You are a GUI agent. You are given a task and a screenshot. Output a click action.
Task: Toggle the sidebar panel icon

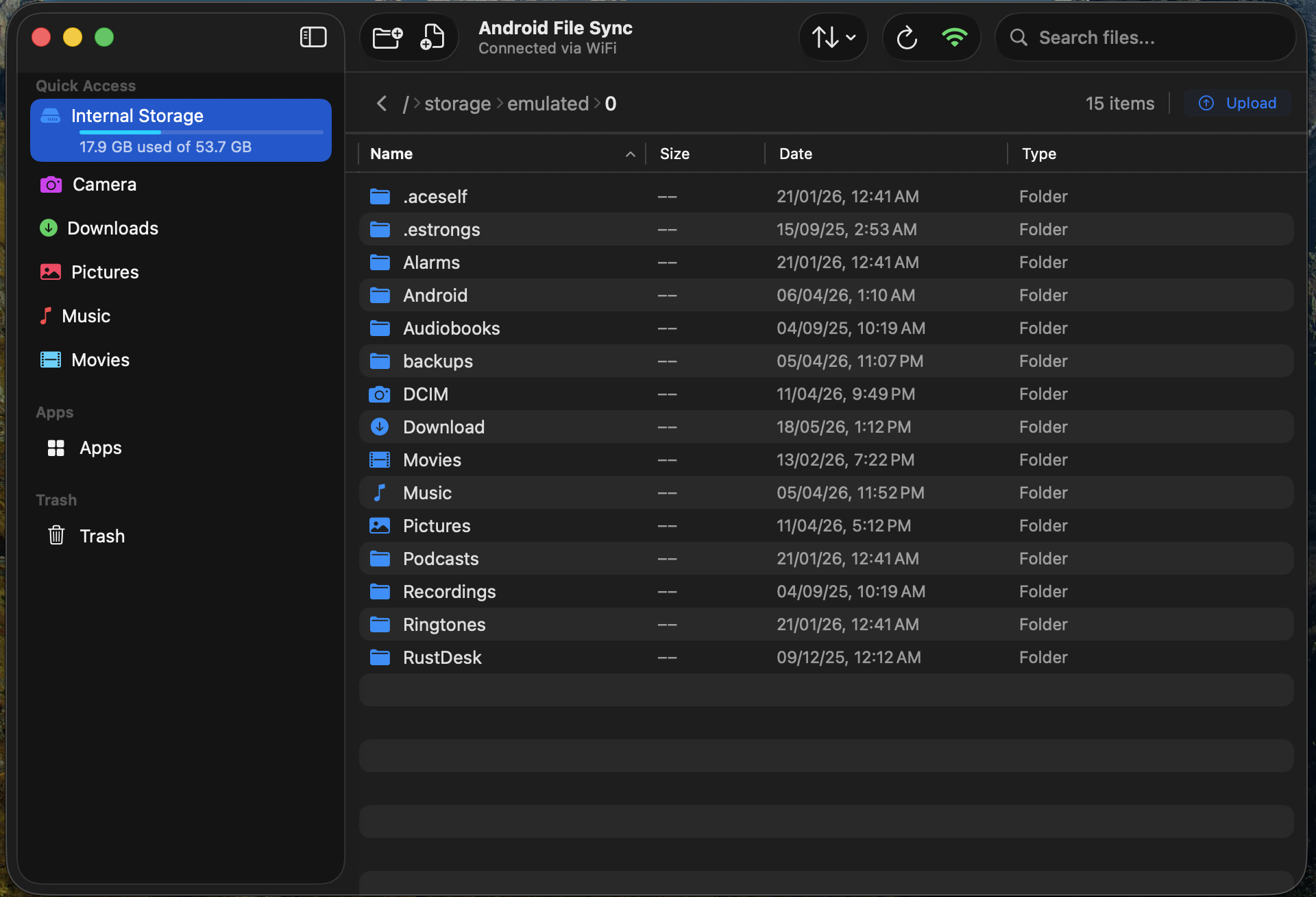[x=313, y=37]
